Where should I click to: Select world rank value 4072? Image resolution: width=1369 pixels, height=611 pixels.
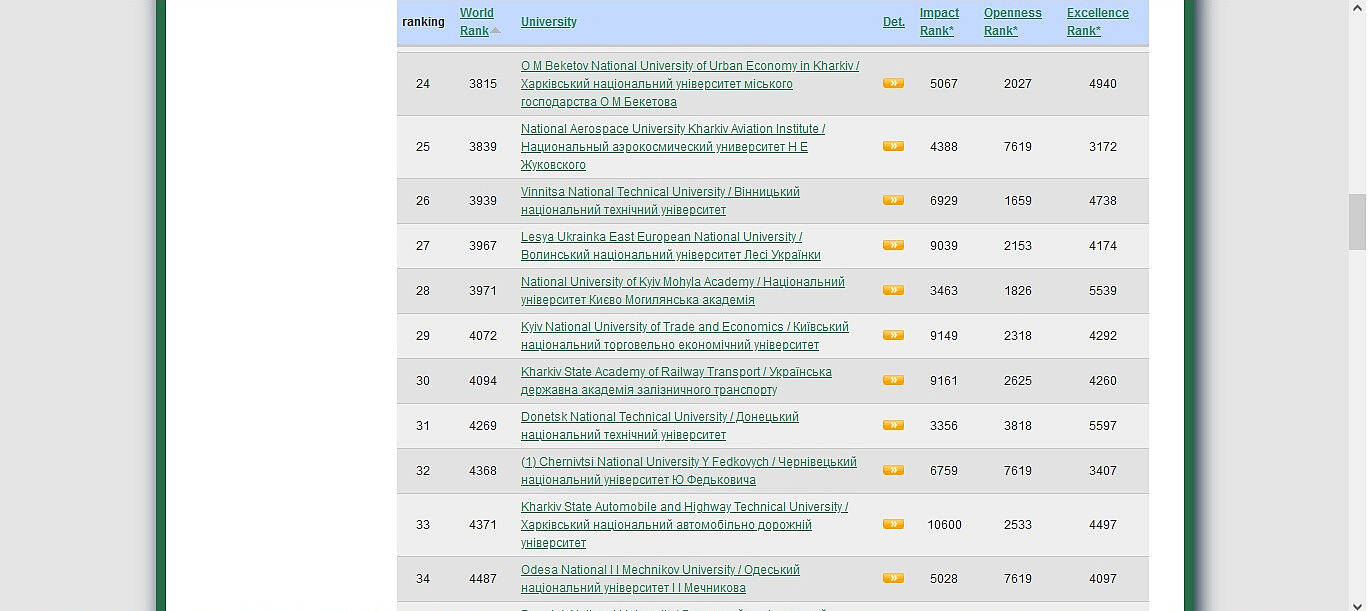pyautogui.click(x=483, y=336)
